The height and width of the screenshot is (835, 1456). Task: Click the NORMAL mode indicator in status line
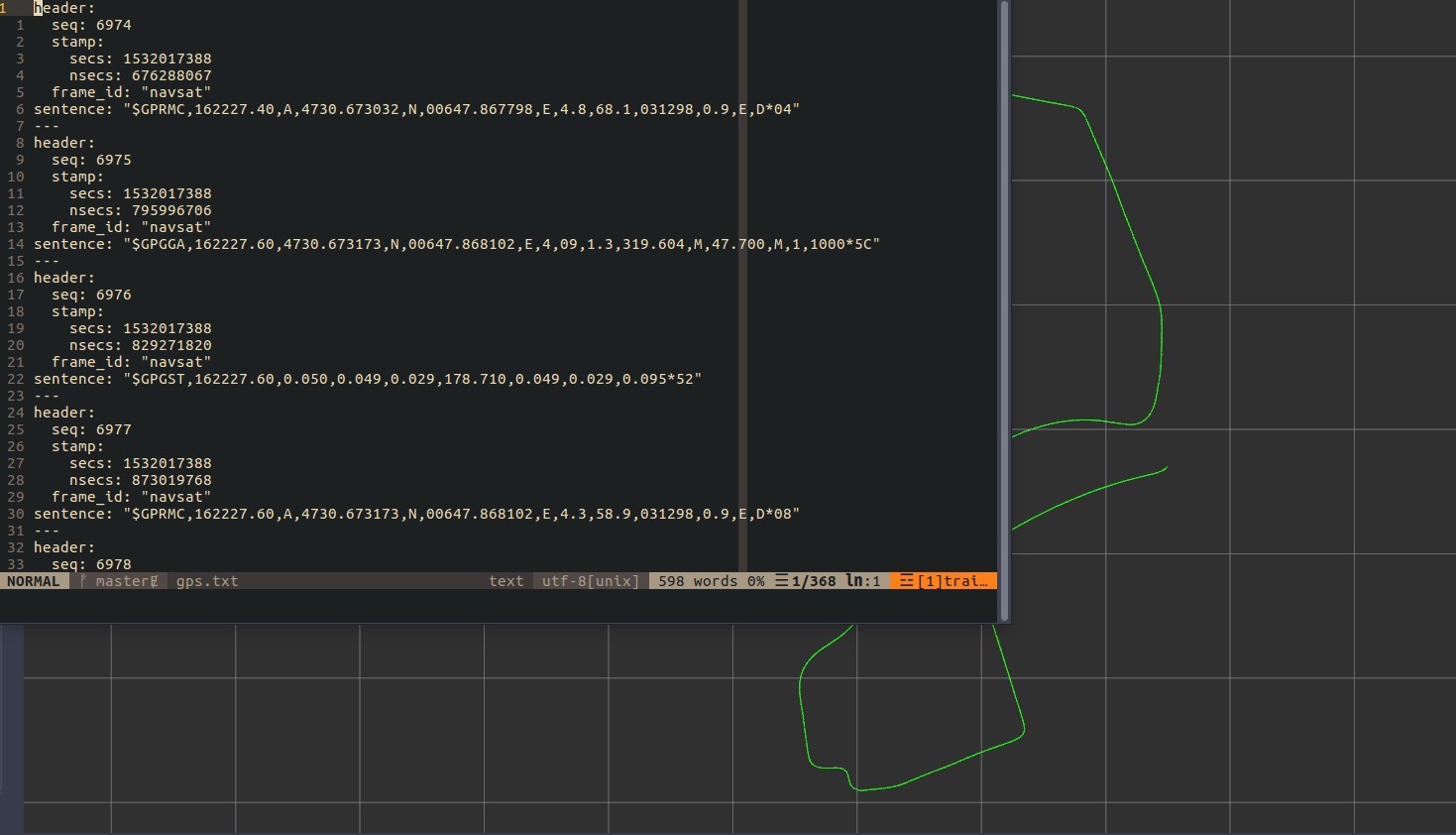click(34, 581)
